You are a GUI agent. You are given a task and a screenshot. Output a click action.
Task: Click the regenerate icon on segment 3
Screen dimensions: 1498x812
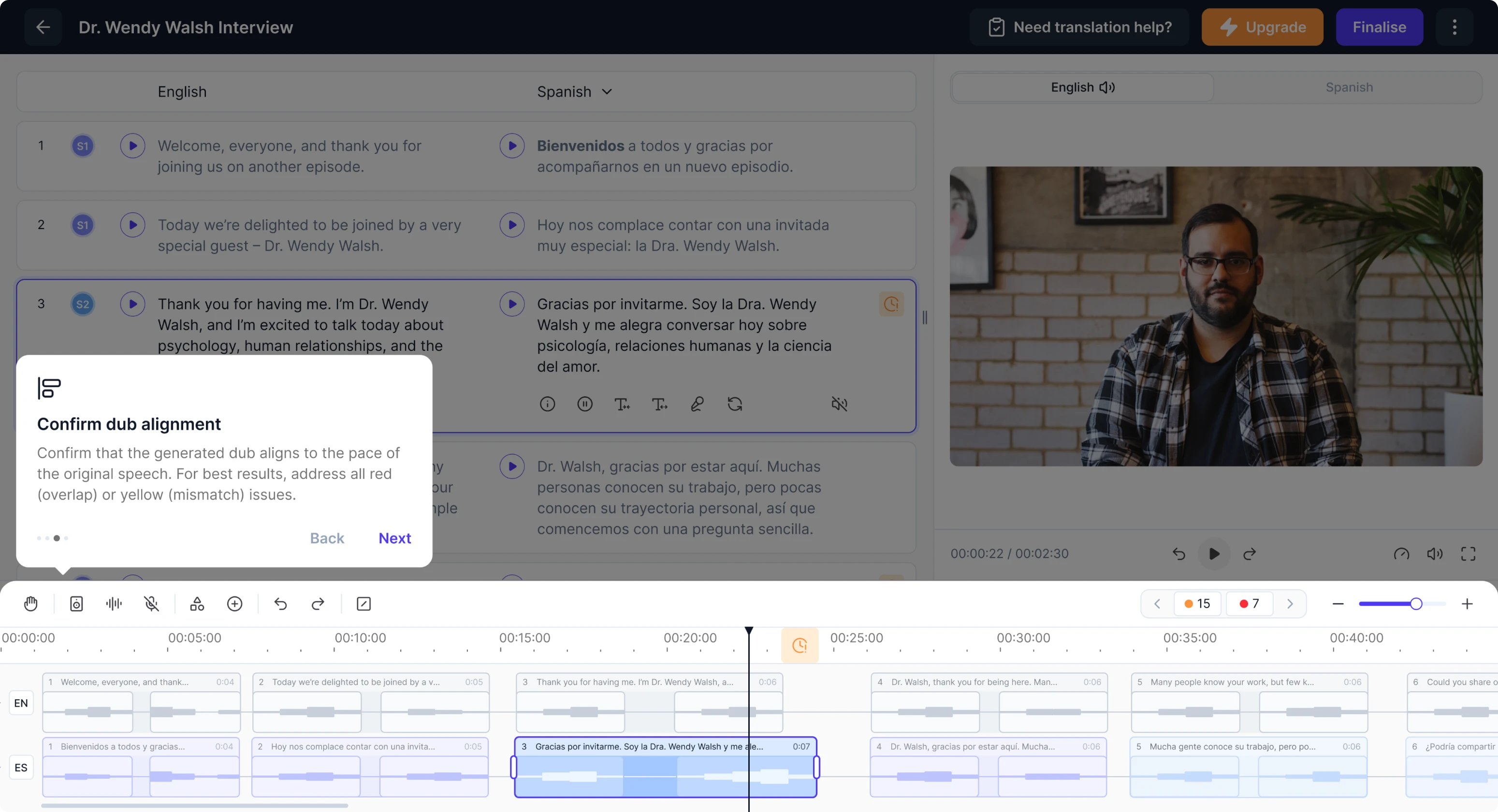coord(735,404)
